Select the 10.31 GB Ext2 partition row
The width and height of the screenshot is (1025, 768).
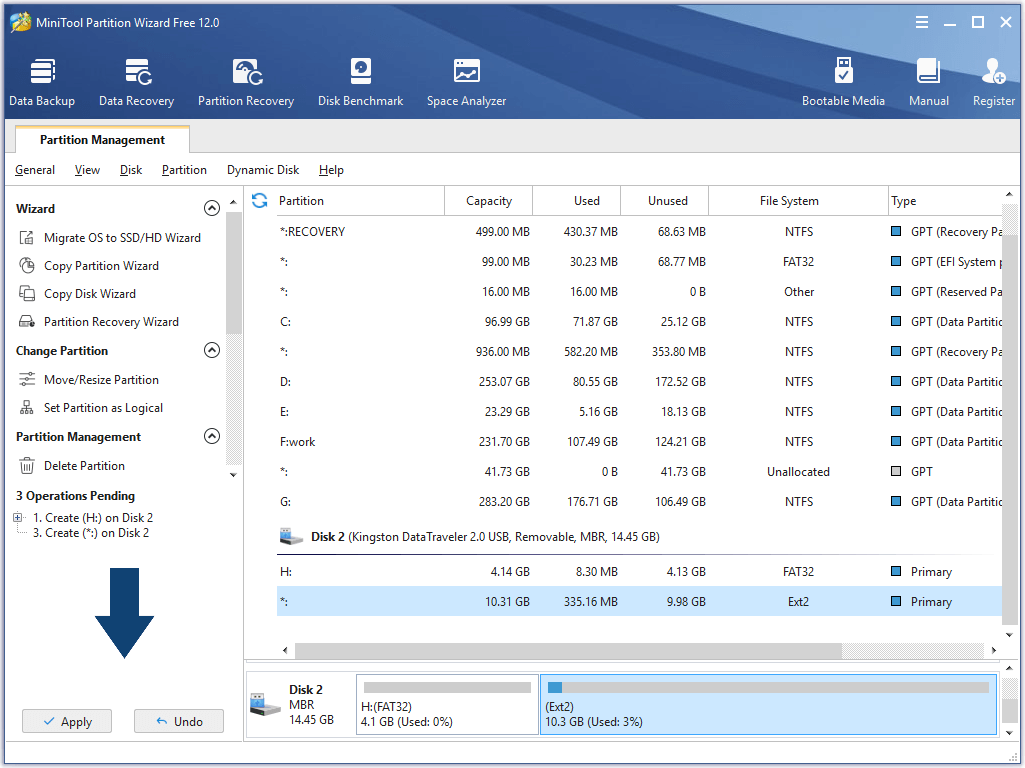coord(639,601)
